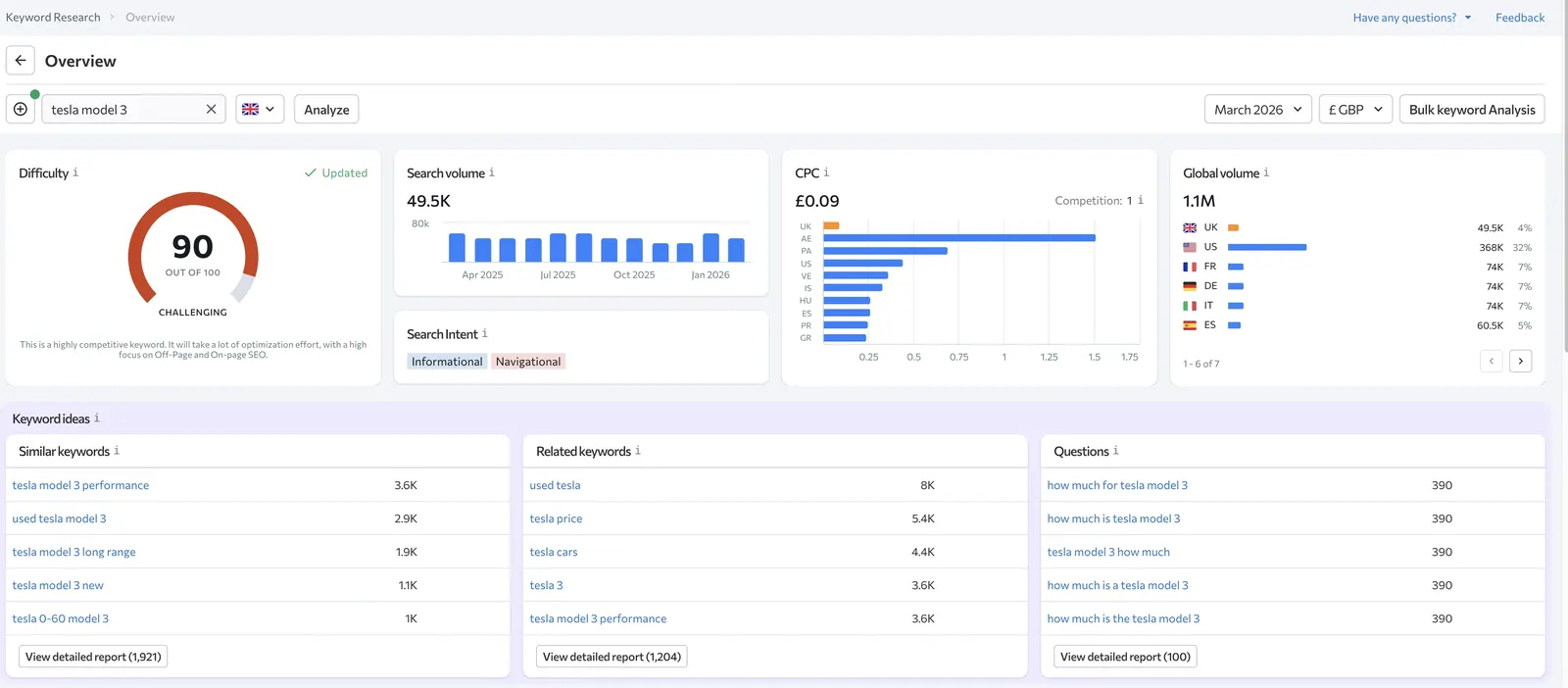Click the US volume bar in Global volume
This screenshot has width=1568, height=688.
click(1267, 247)
